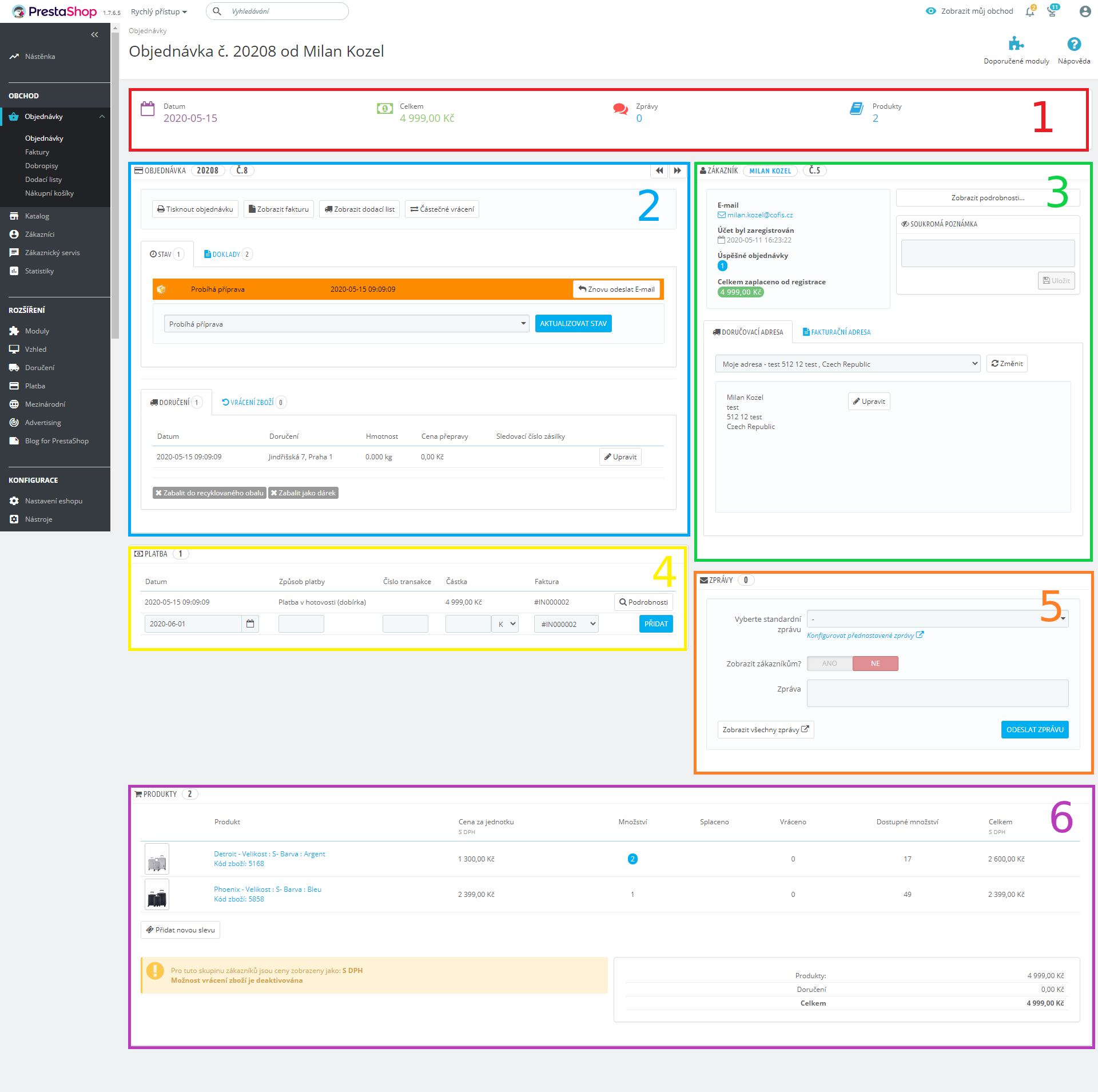The height and width of the screenshot is (1092, 1098).
Task: Open Konfigurovat přednastavené zprávy link
Action: (865, 636)
